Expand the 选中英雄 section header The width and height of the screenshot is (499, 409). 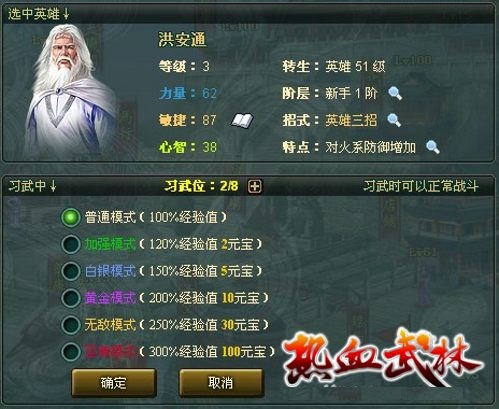point(39,14)
